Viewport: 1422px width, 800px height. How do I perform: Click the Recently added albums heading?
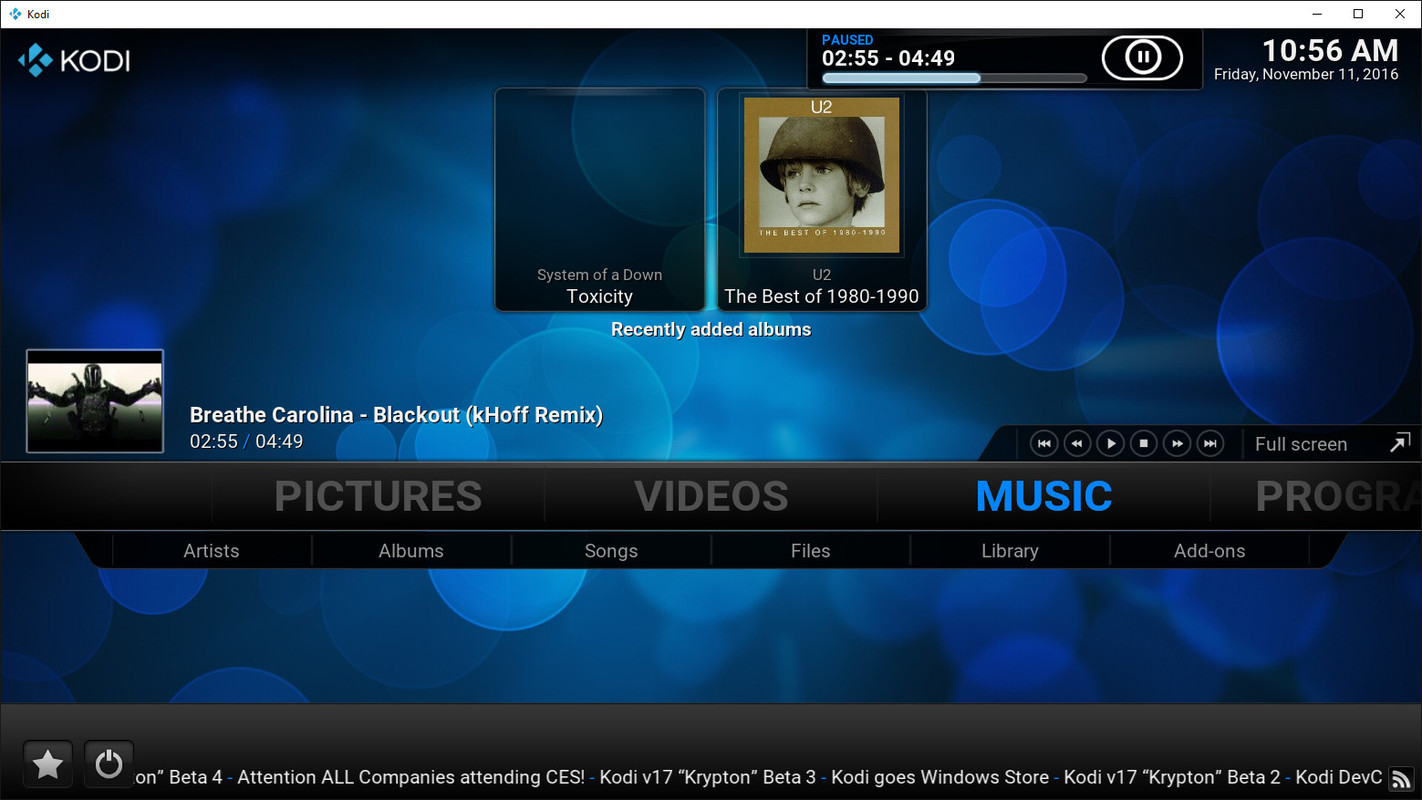(711, 329)
